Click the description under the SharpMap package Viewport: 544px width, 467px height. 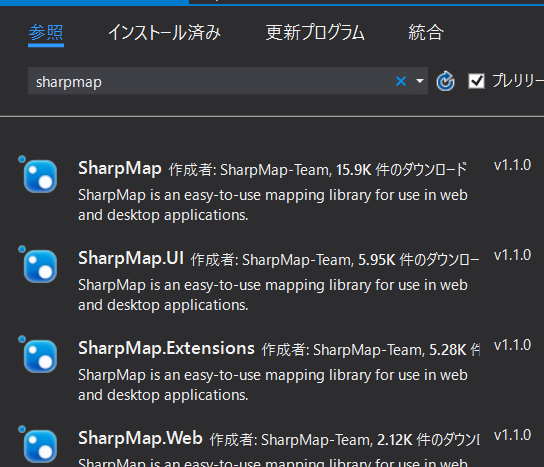273,205
